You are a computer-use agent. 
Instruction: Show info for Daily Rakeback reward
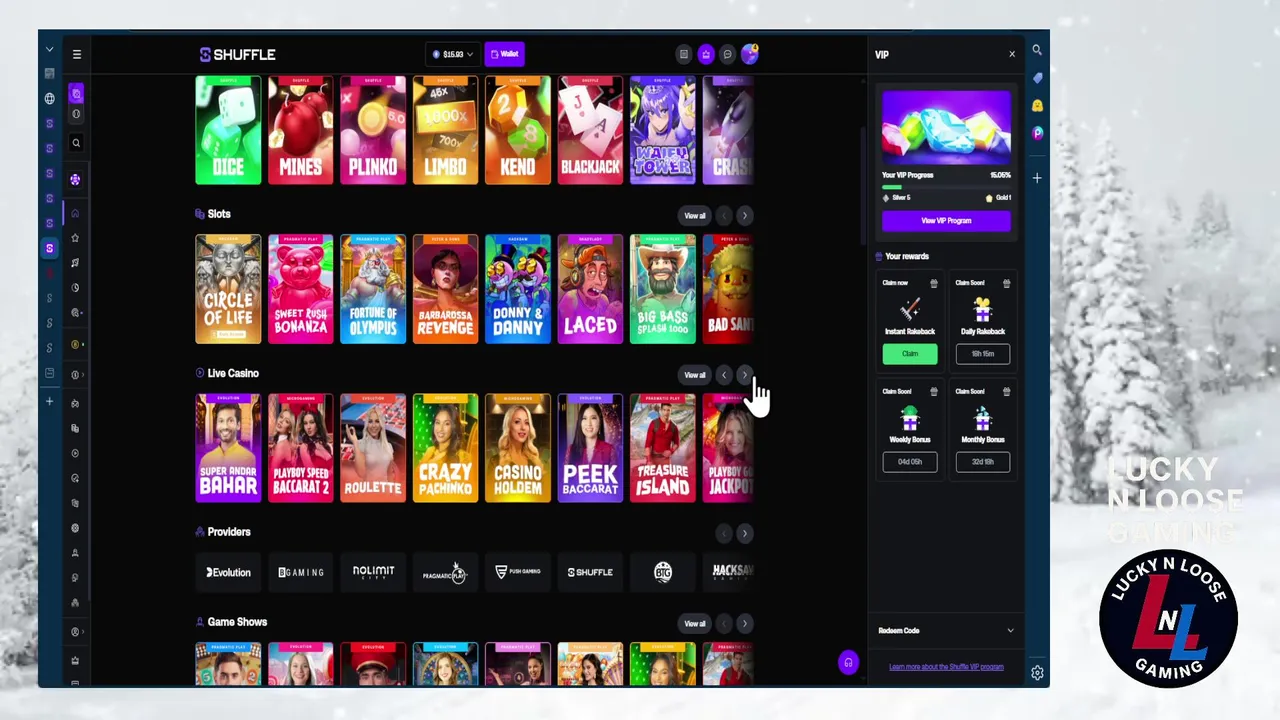point(1006,283)
